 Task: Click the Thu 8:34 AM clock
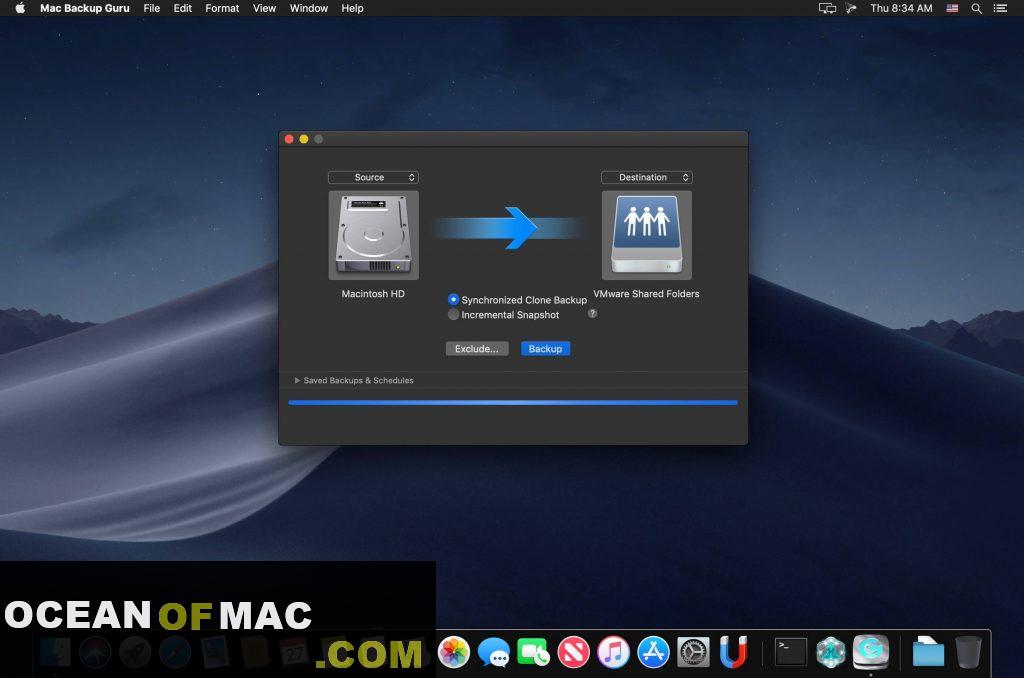click(901, 8)
